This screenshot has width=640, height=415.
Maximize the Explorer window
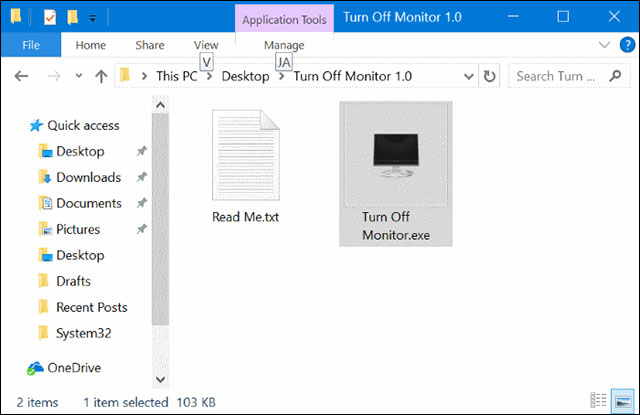point(563,17)
